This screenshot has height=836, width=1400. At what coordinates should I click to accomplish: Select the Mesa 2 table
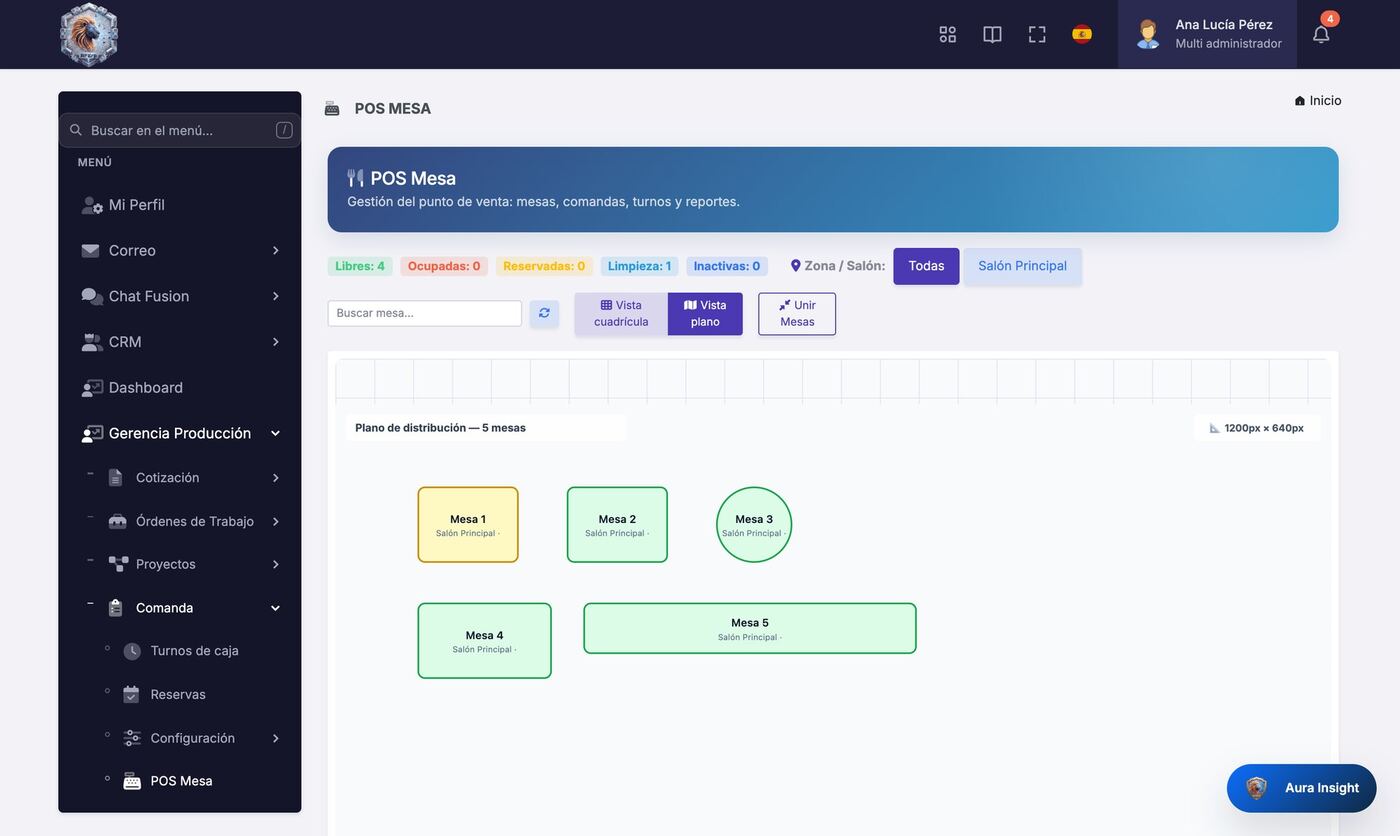pos(617,525)
